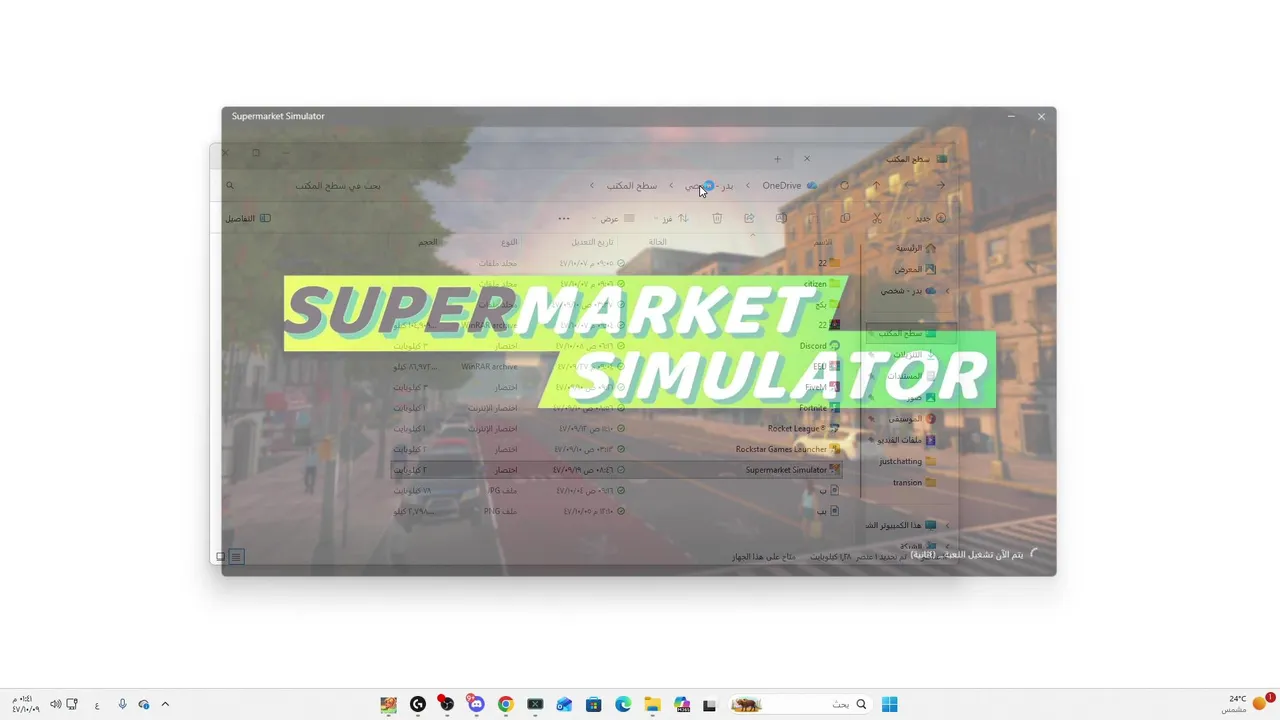
Task: Show hidden icons chevron in system tray
Action: (165, 704)
